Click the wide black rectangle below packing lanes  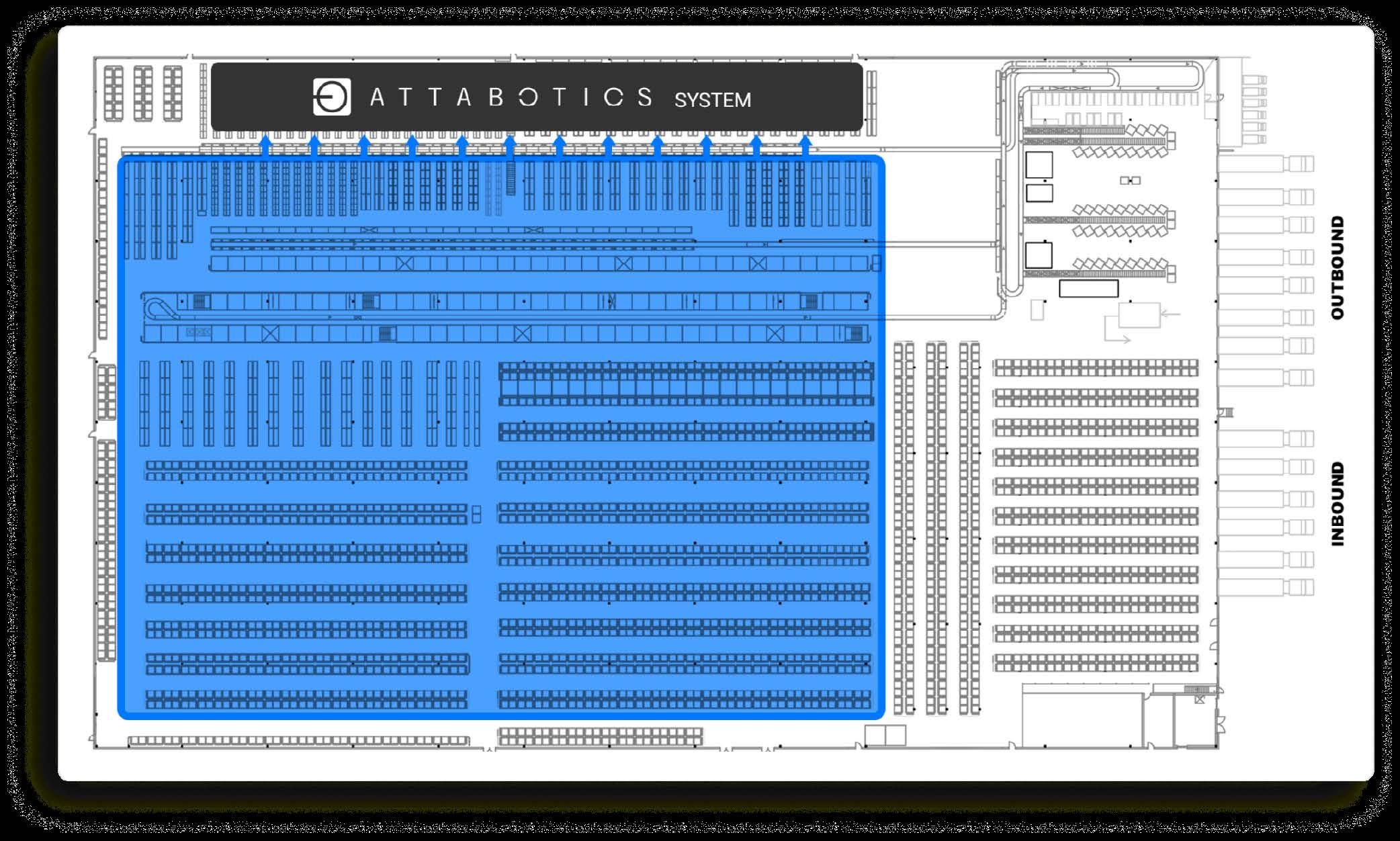pos(1088,289)
